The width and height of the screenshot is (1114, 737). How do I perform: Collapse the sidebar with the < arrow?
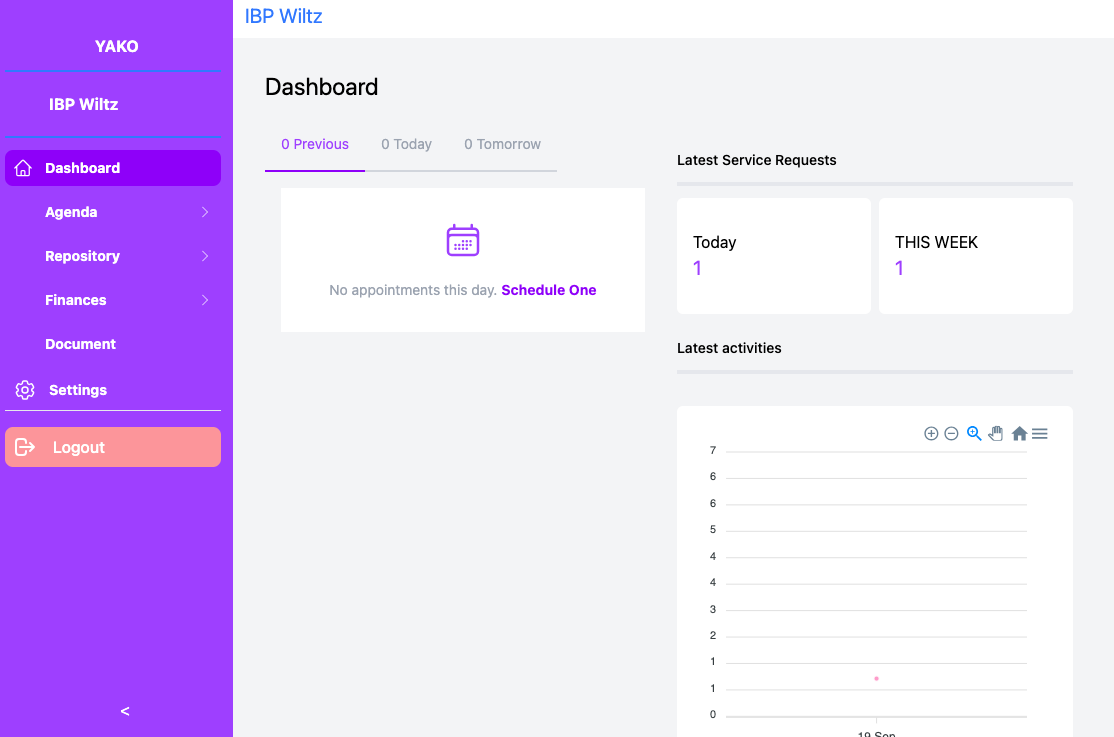point(125,711)
